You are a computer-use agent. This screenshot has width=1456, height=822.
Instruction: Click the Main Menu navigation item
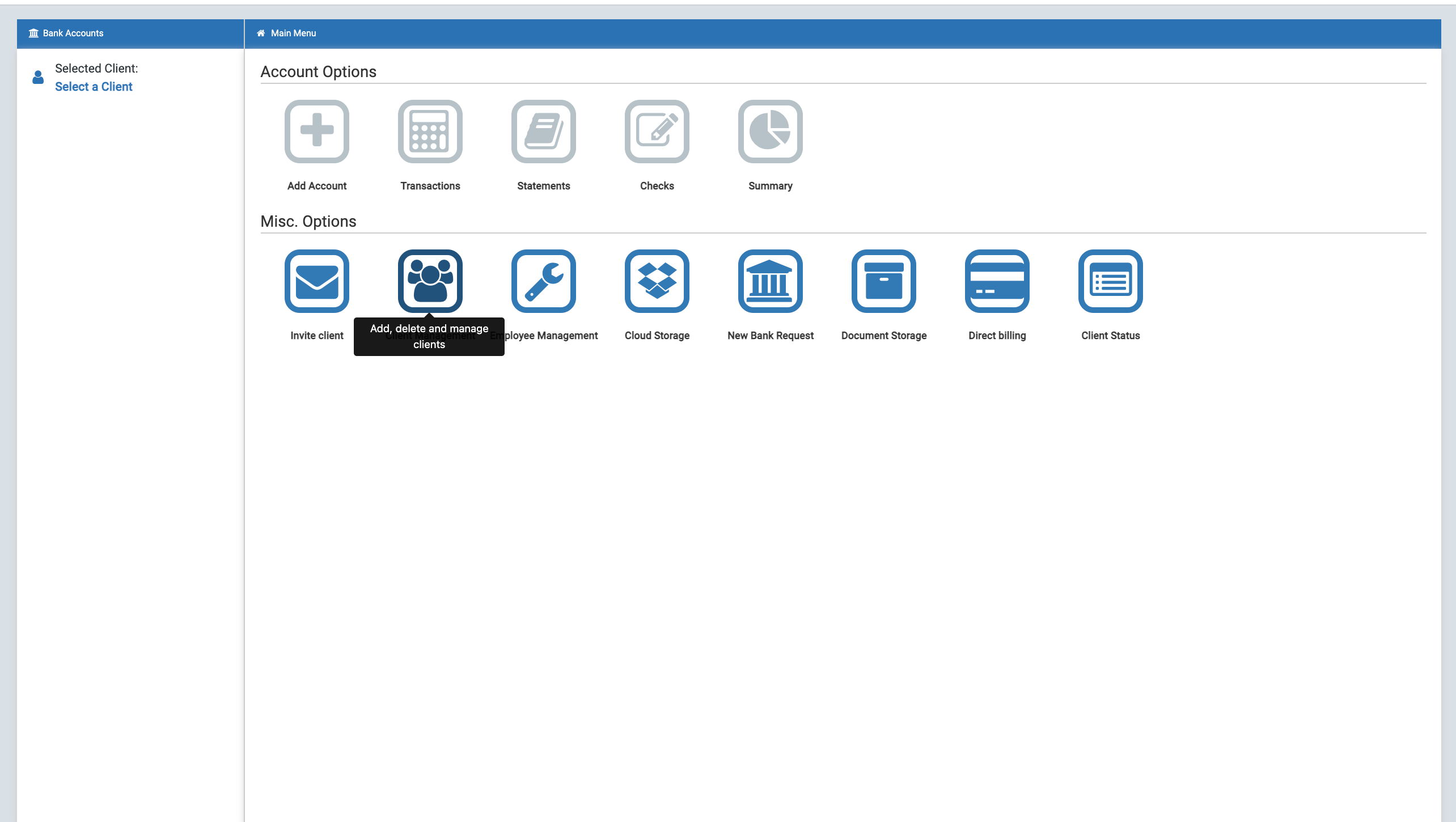(x=293, y=33)
